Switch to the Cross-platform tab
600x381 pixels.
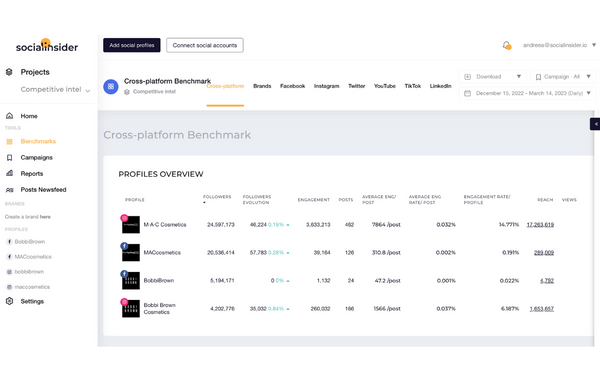[225, 86]
